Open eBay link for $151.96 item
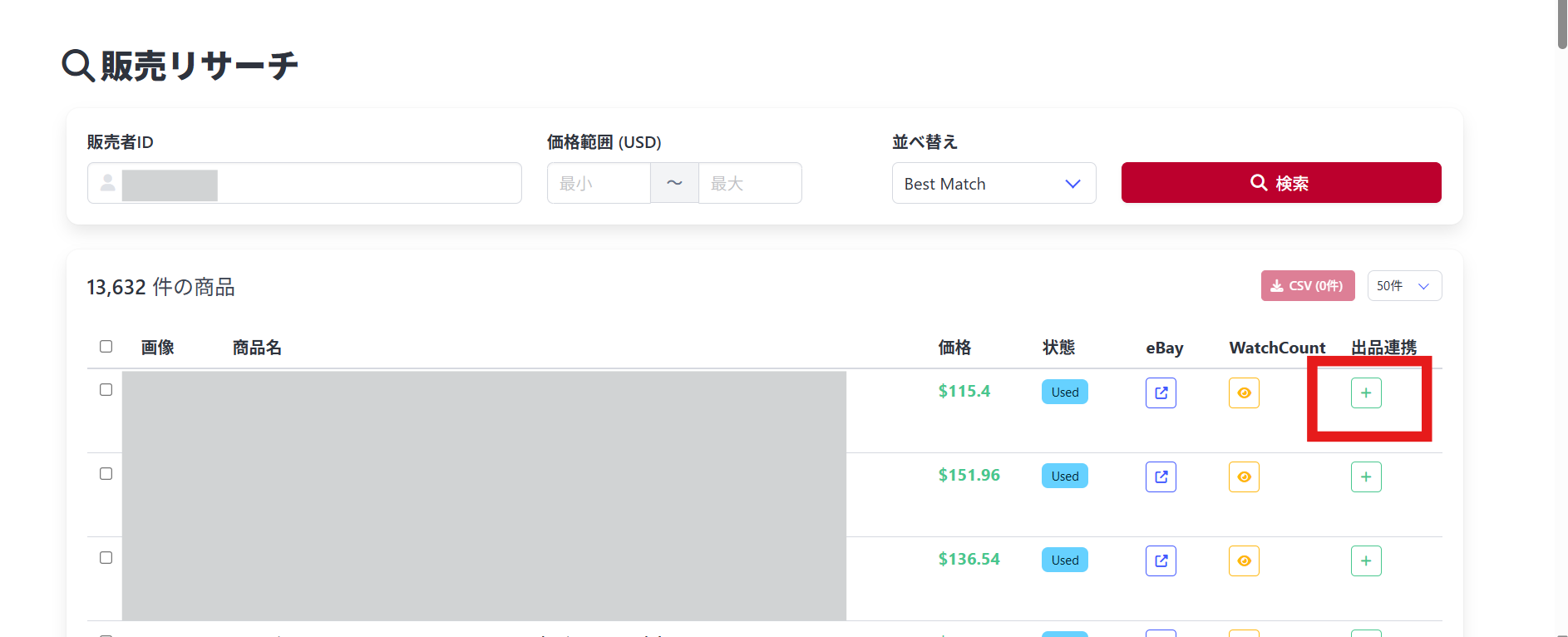Viewport: 1568px width, 637px height. [1161, 477]
